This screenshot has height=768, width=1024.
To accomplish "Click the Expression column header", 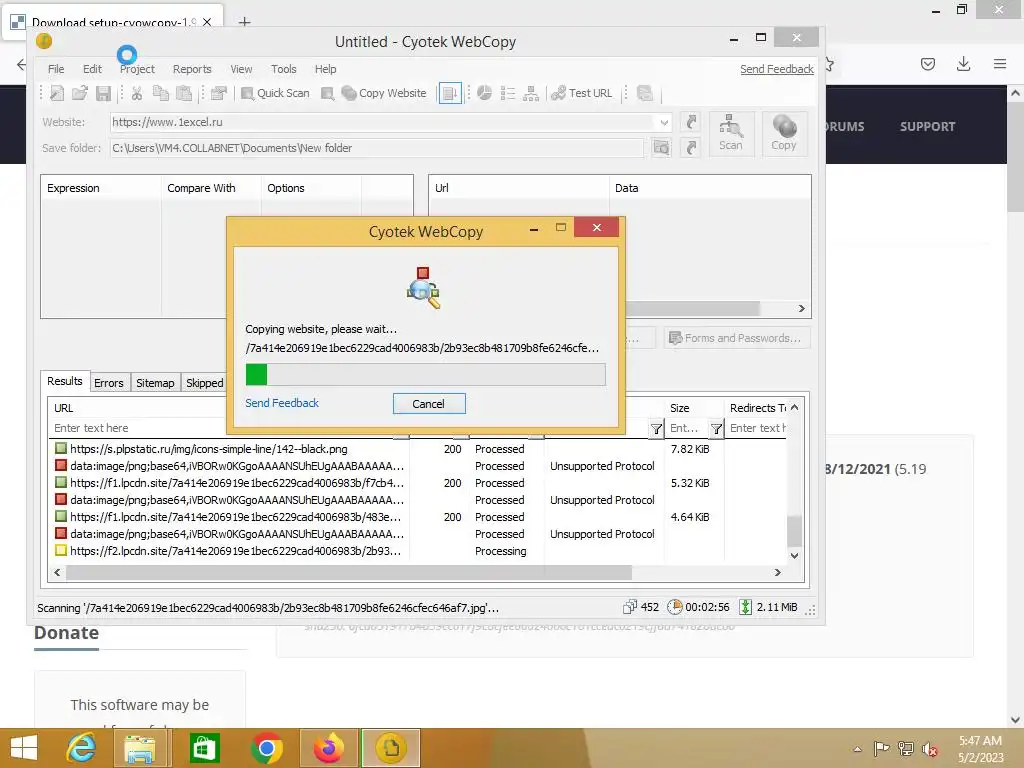I will click(x=101, y=188).
